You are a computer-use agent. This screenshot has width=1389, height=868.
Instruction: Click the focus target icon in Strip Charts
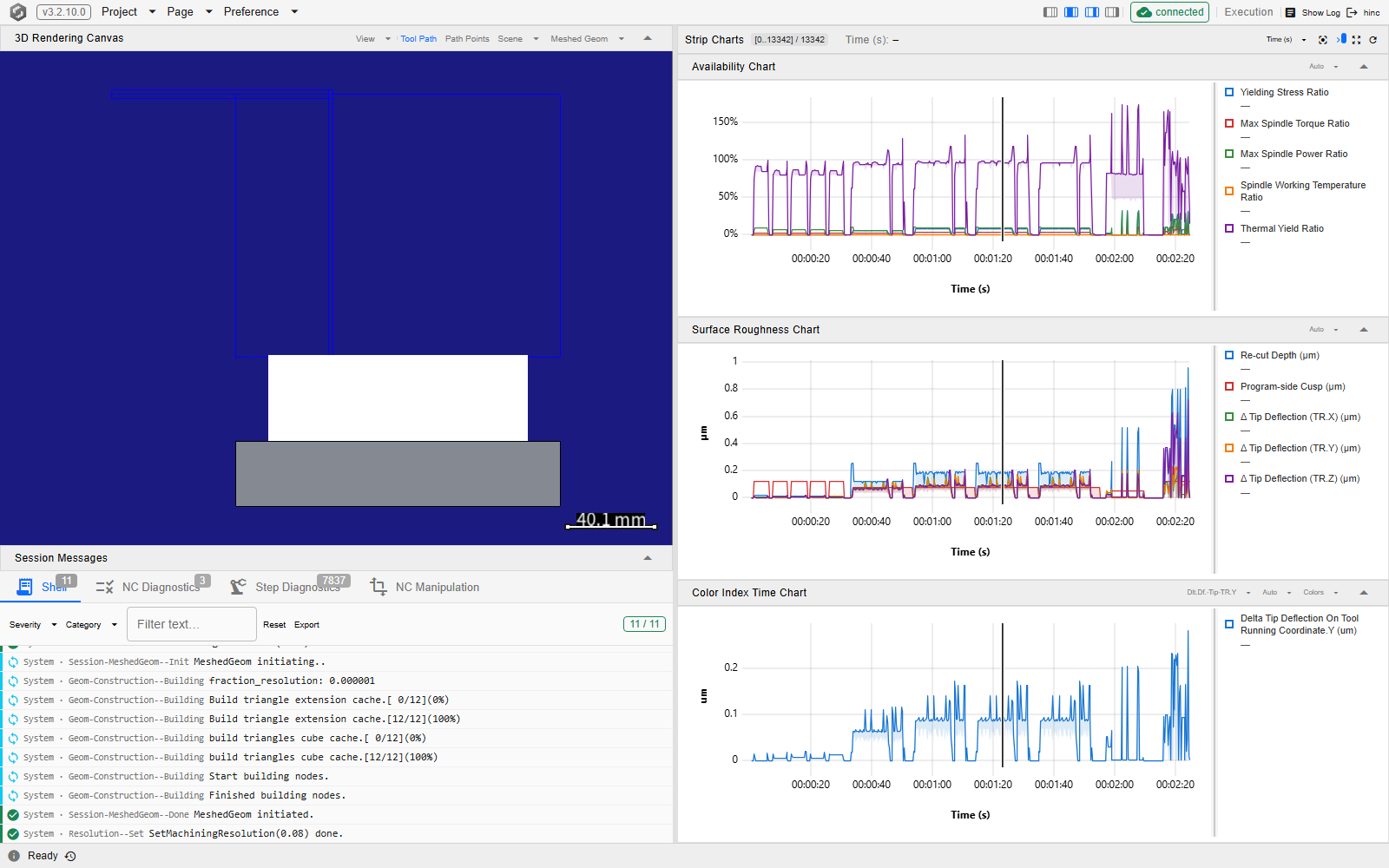1323,40
